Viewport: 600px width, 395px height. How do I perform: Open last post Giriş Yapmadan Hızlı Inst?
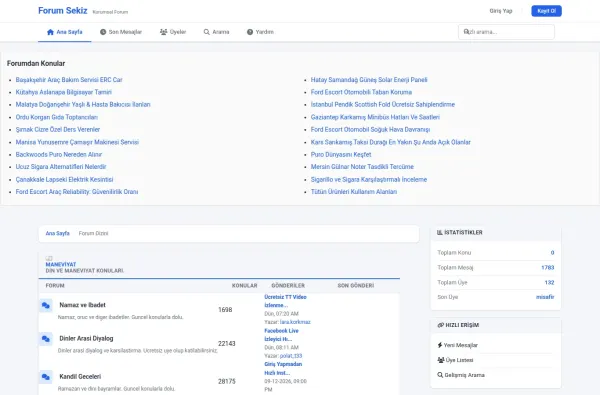[x=283, y=368]
